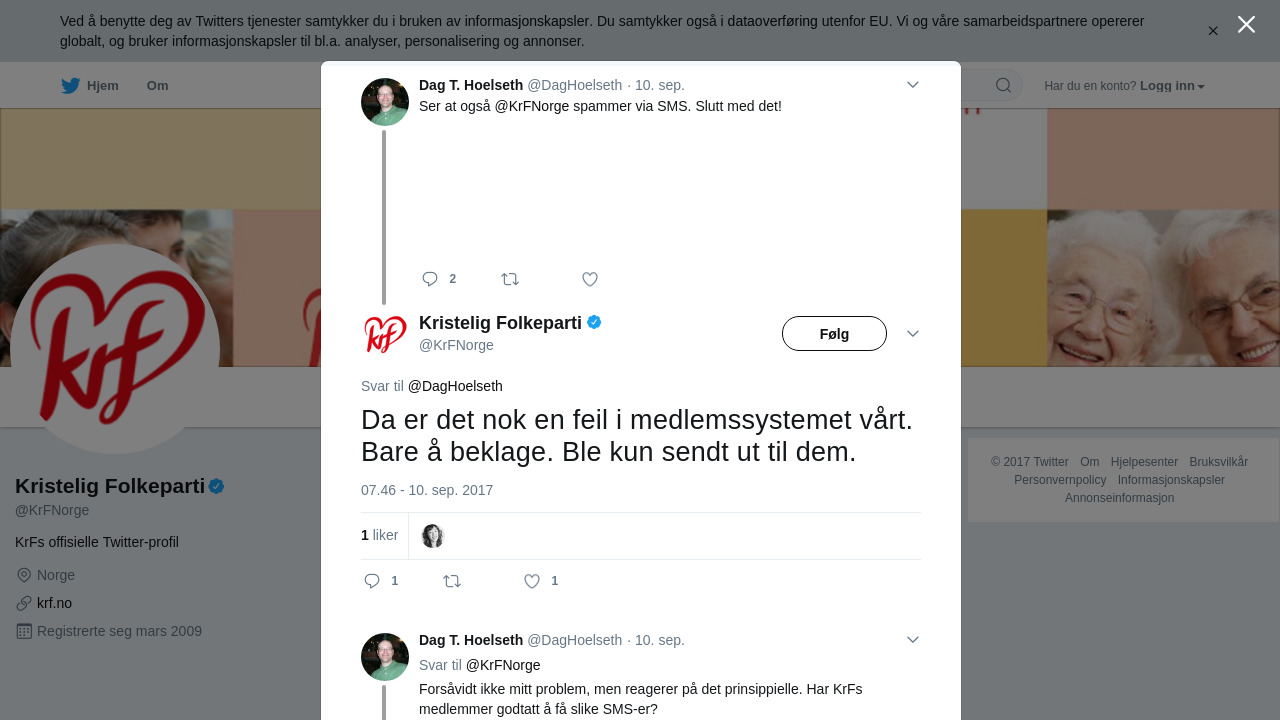1280x720 pixels.
Task: Open the Om menu item
Action: click(157, 86)
